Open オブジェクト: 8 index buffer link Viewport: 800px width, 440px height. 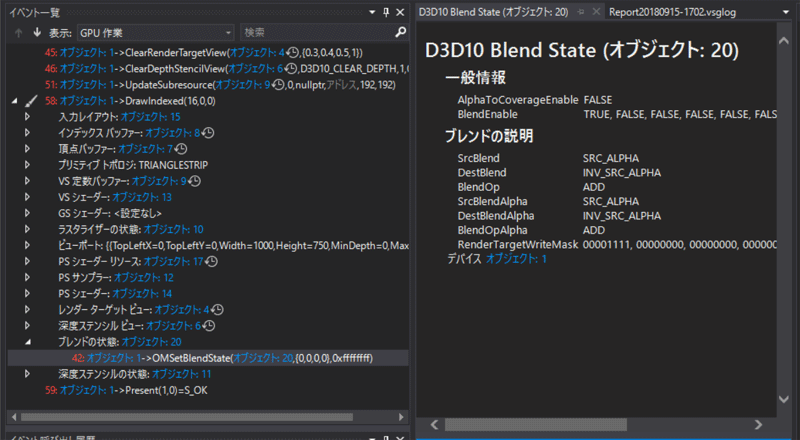point(172,133)
